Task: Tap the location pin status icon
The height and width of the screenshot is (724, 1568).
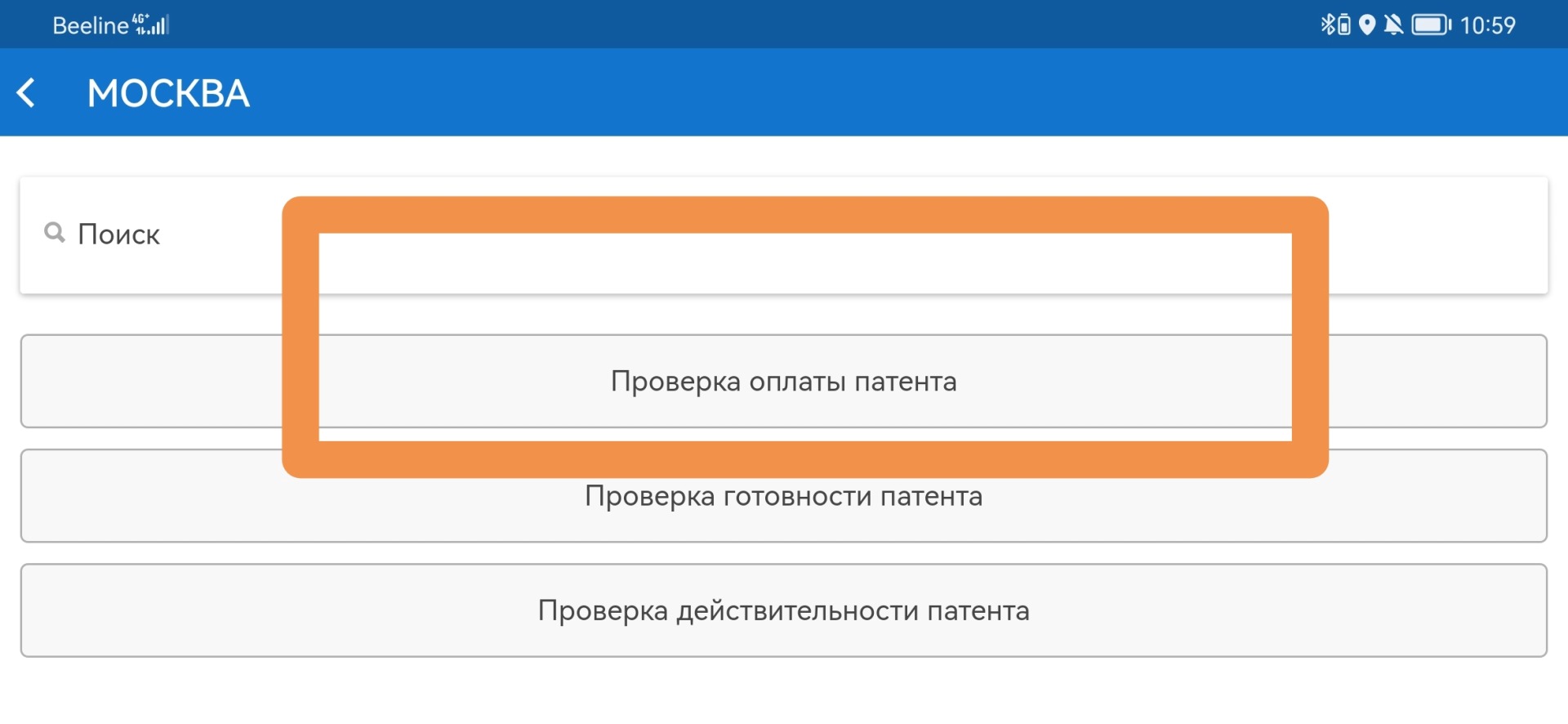Action: coord(1367,25)
